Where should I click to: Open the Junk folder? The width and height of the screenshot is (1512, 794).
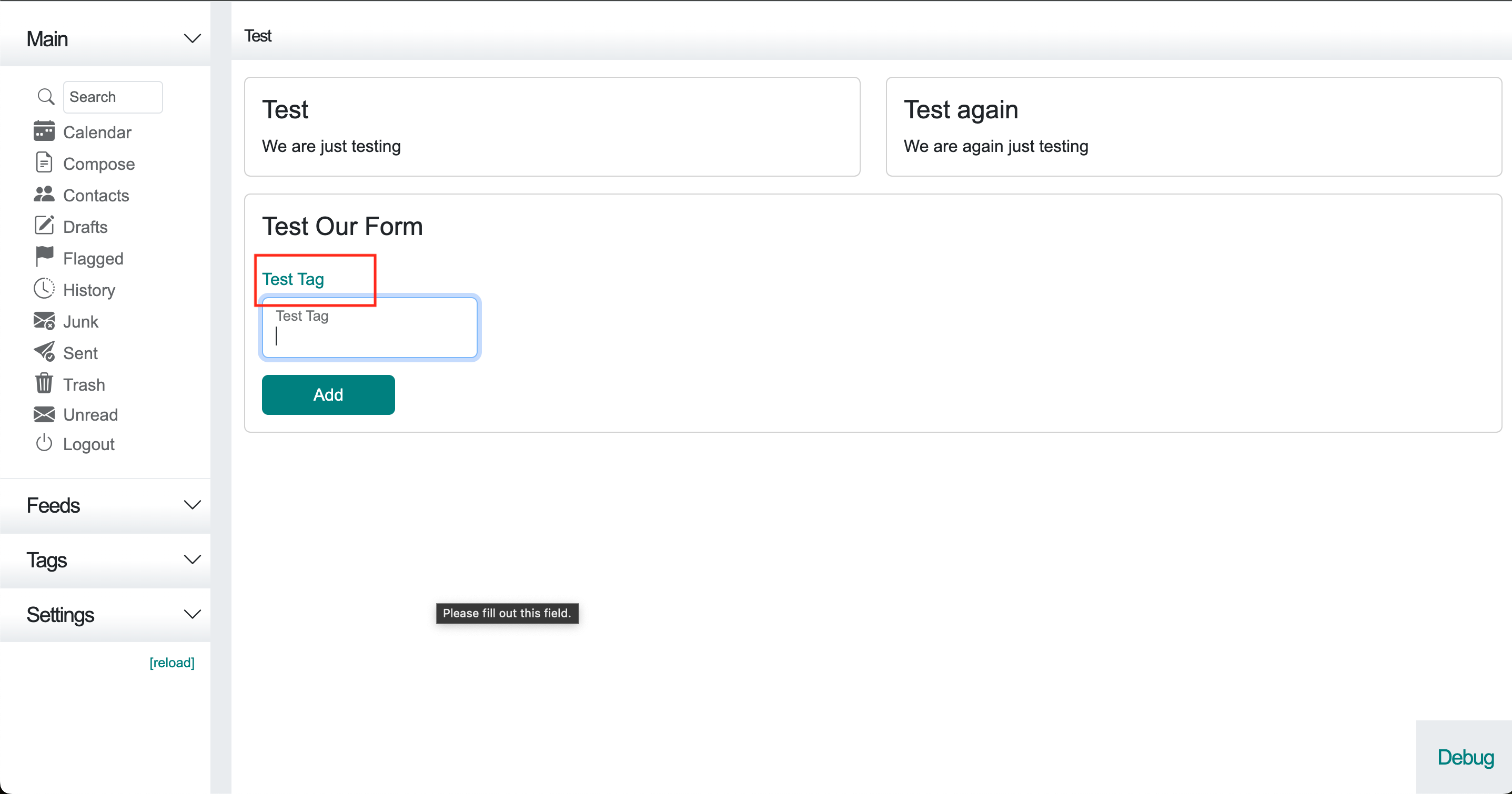(x=81, y=322)
